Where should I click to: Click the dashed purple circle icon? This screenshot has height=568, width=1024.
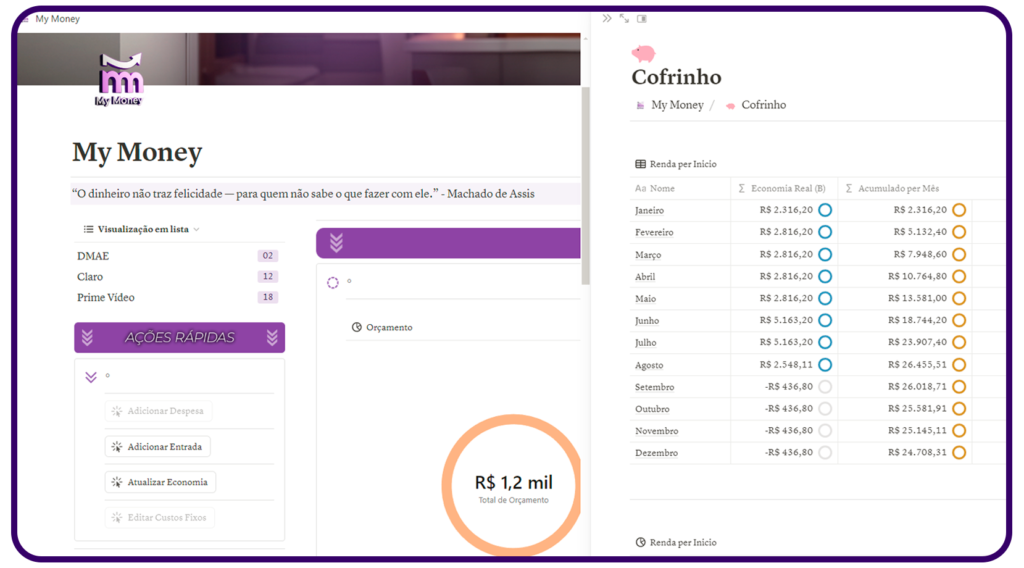(333, 283)
